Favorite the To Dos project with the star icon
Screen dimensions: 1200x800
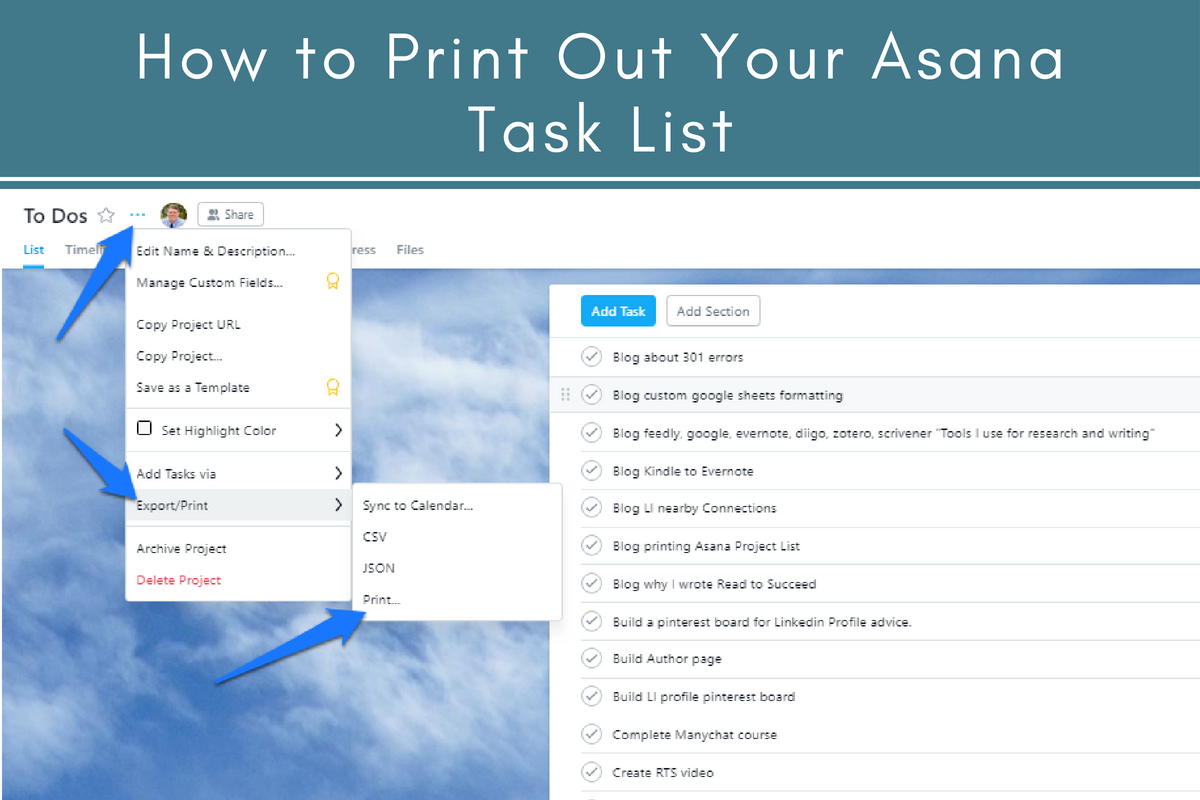point(106,215)
